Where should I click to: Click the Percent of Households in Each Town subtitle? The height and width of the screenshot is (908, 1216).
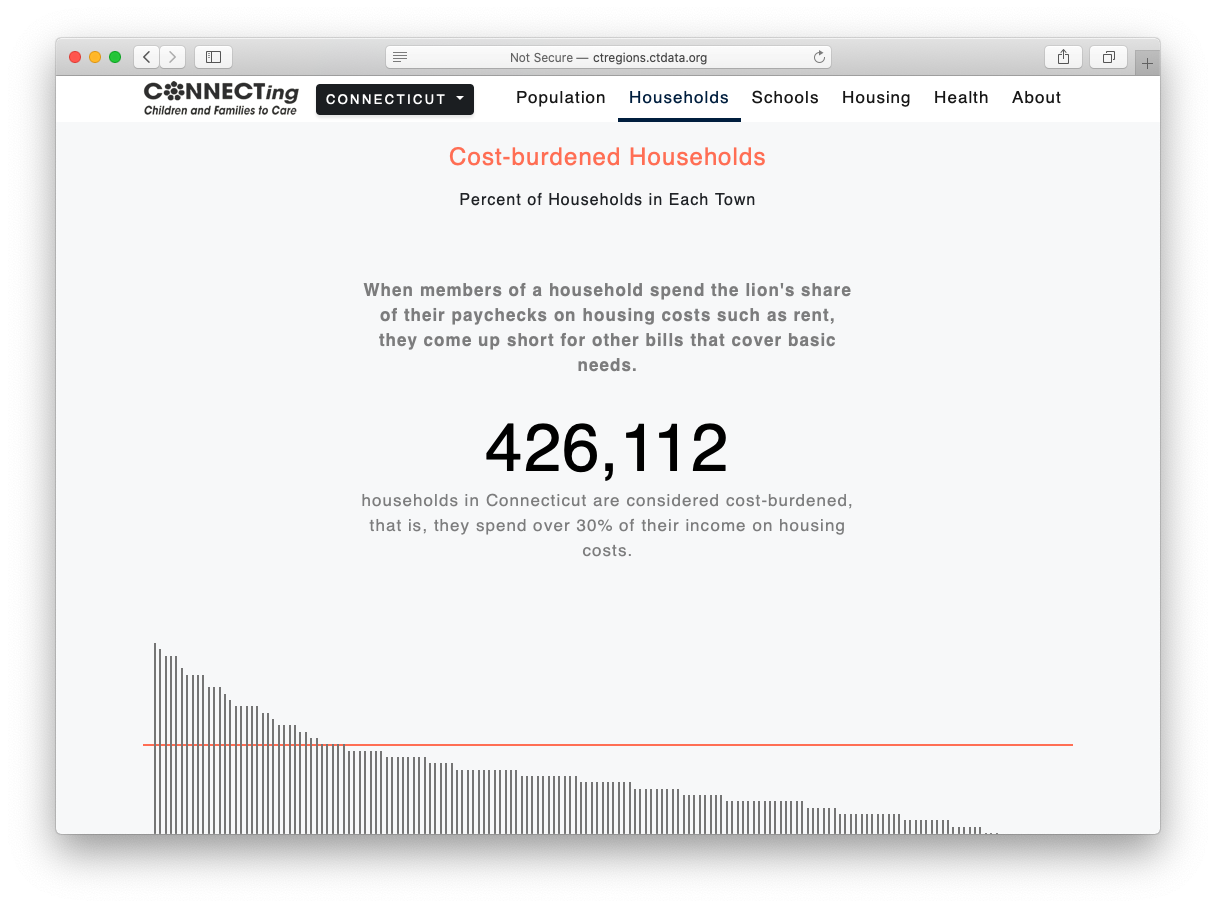(607, 199)
